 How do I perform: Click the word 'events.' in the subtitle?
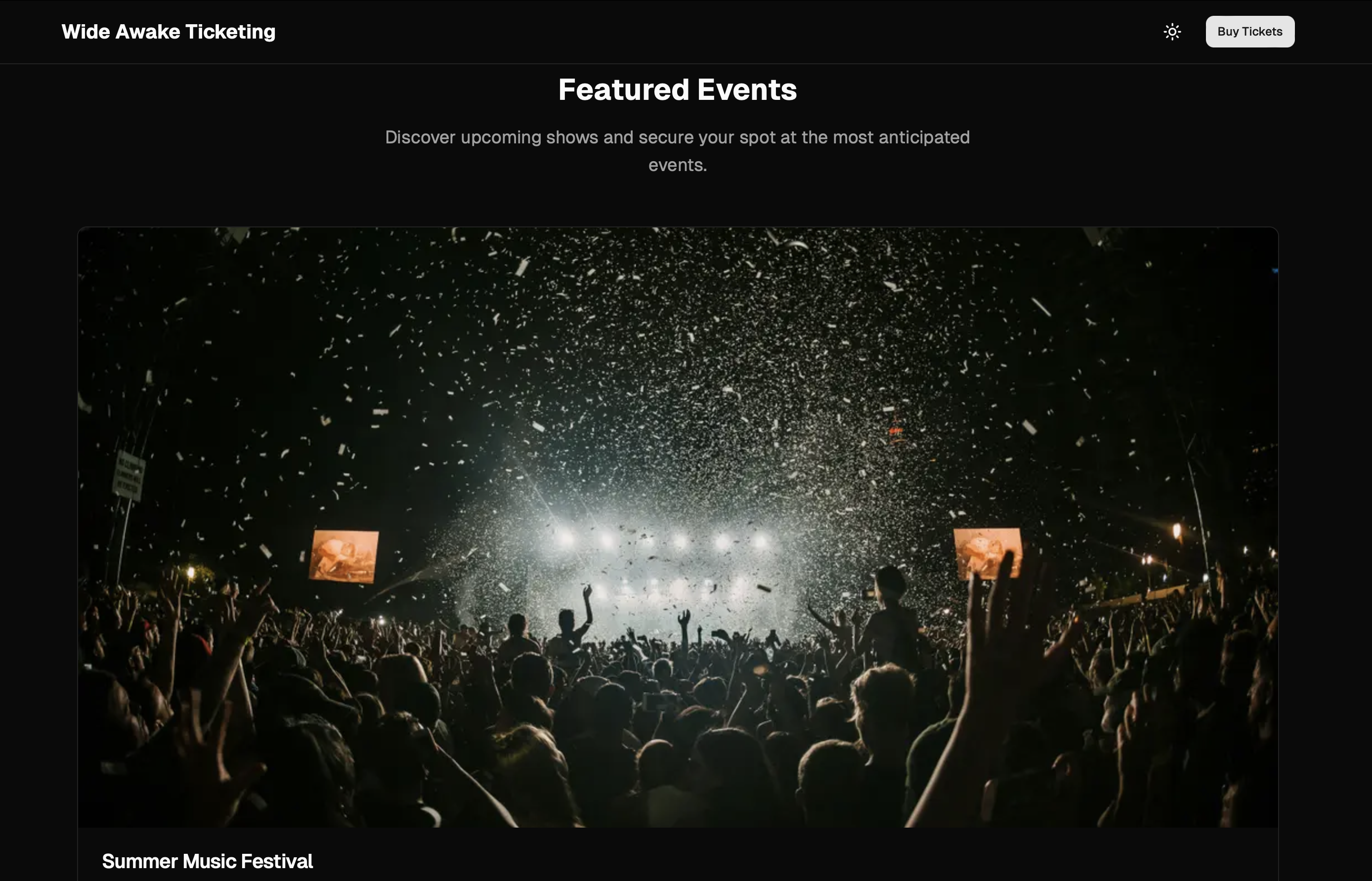[678, 165]
